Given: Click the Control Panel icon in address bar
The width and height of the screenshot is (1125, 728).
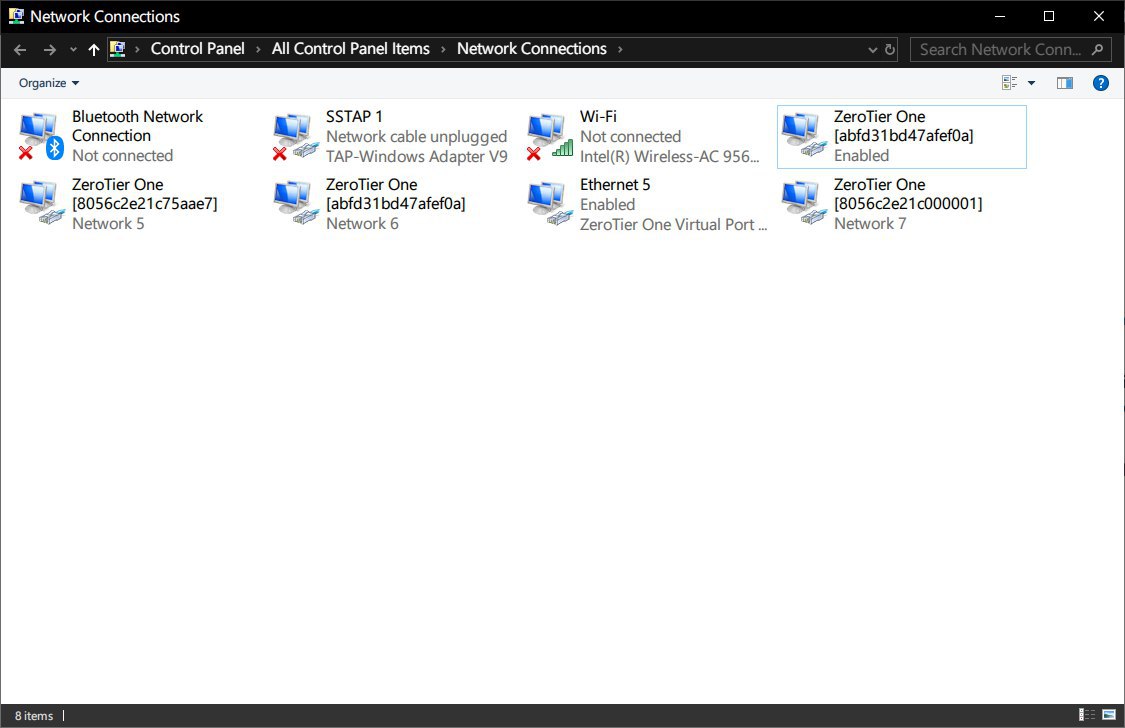Looking at the screenshot, I should coord(118,49).
